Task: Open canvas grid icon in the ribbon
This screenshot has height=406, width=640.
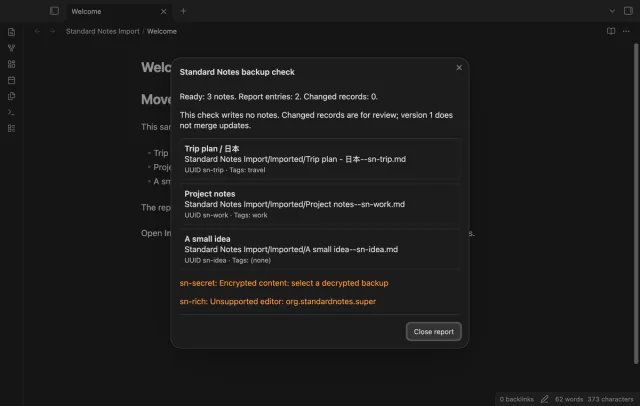Action: (x=11, y=64)
